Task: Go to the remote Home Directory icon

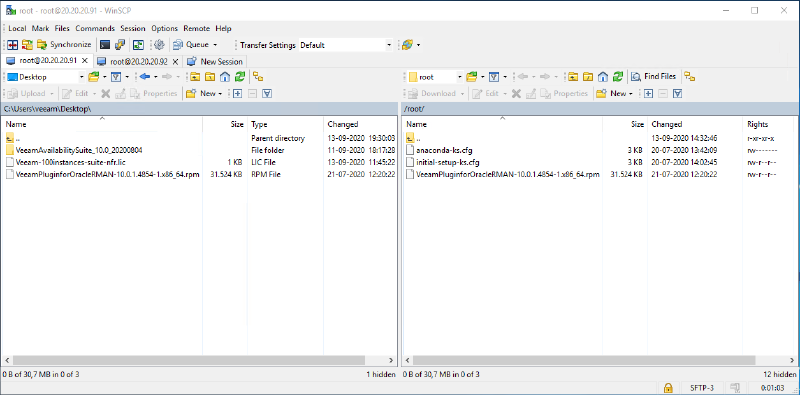Action: 603,77
